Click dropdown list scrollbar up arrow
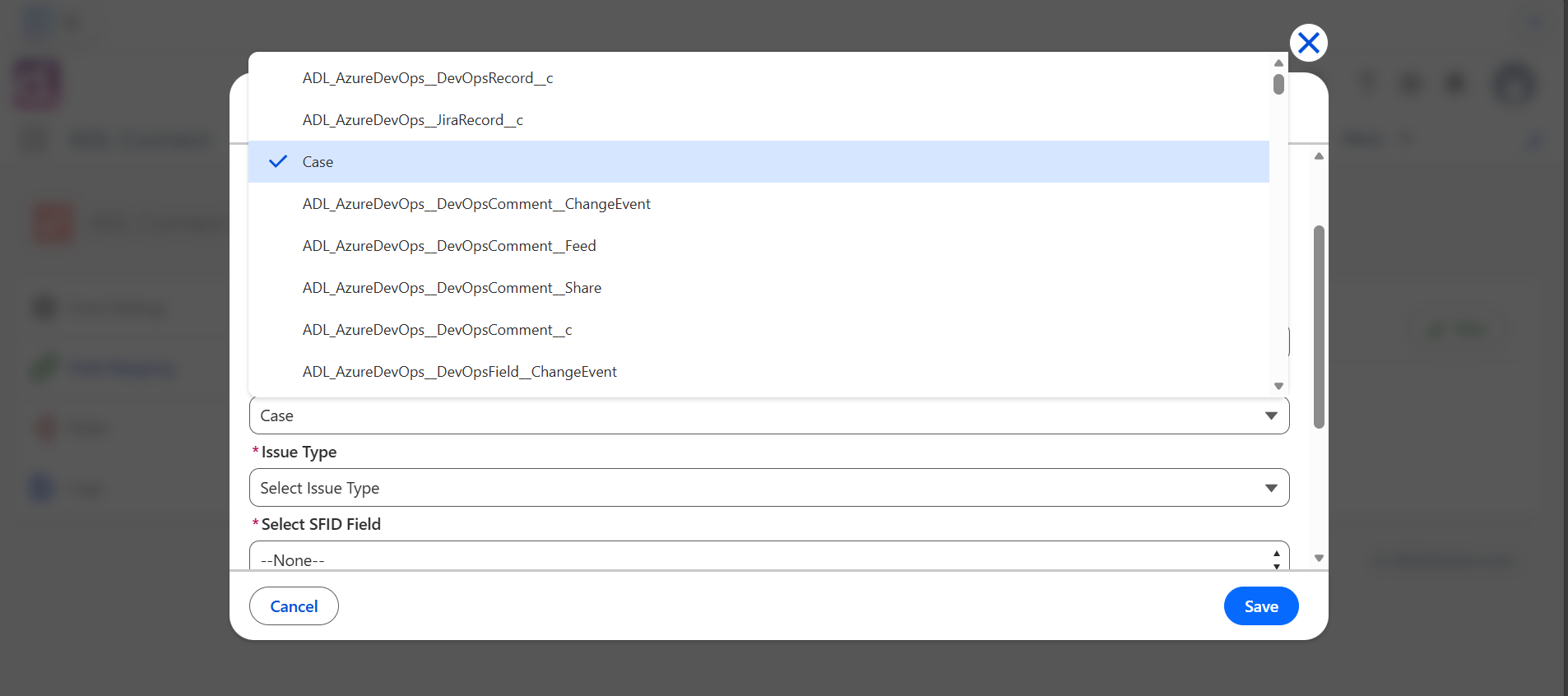This screenshot has height=696, width=1568. [x=1278, y=63]
